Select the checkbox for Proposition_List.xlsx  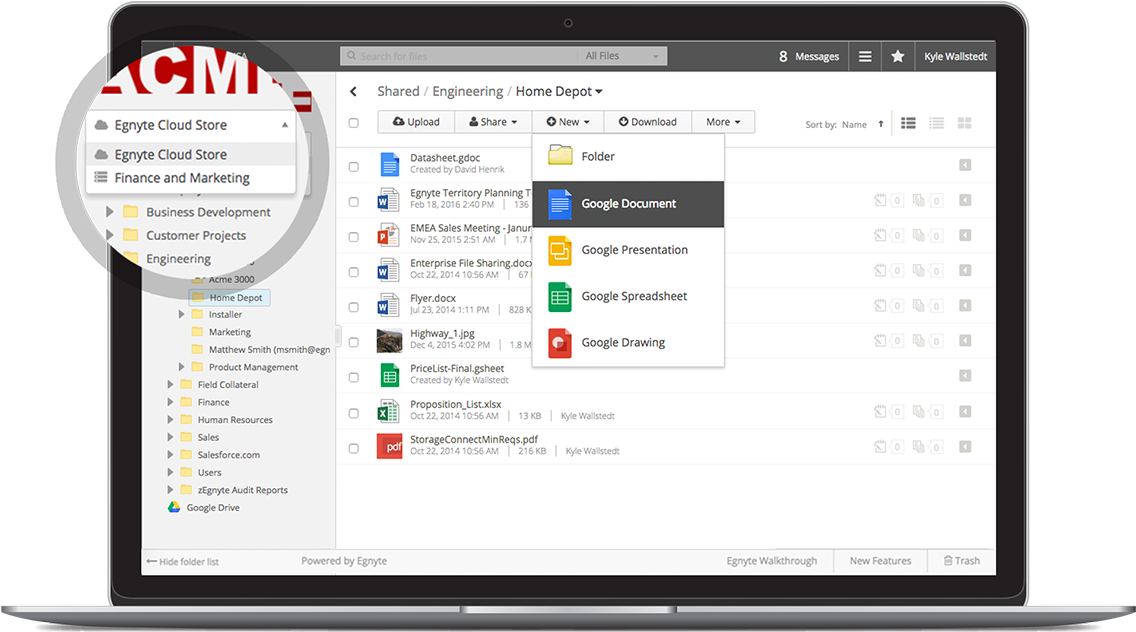pos(353,413)
